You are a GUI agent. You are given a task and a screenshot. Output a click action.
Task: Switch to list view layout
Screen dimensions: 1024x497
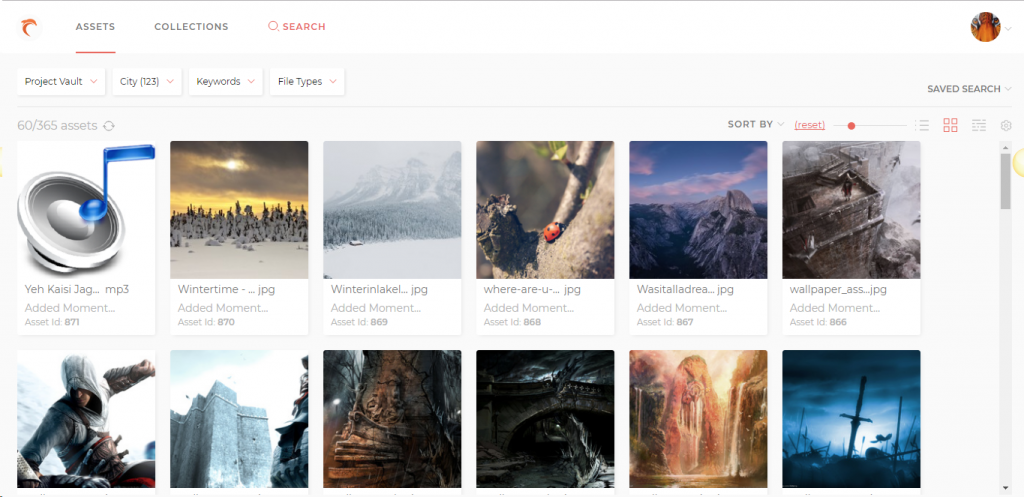[x=923, y=125]
